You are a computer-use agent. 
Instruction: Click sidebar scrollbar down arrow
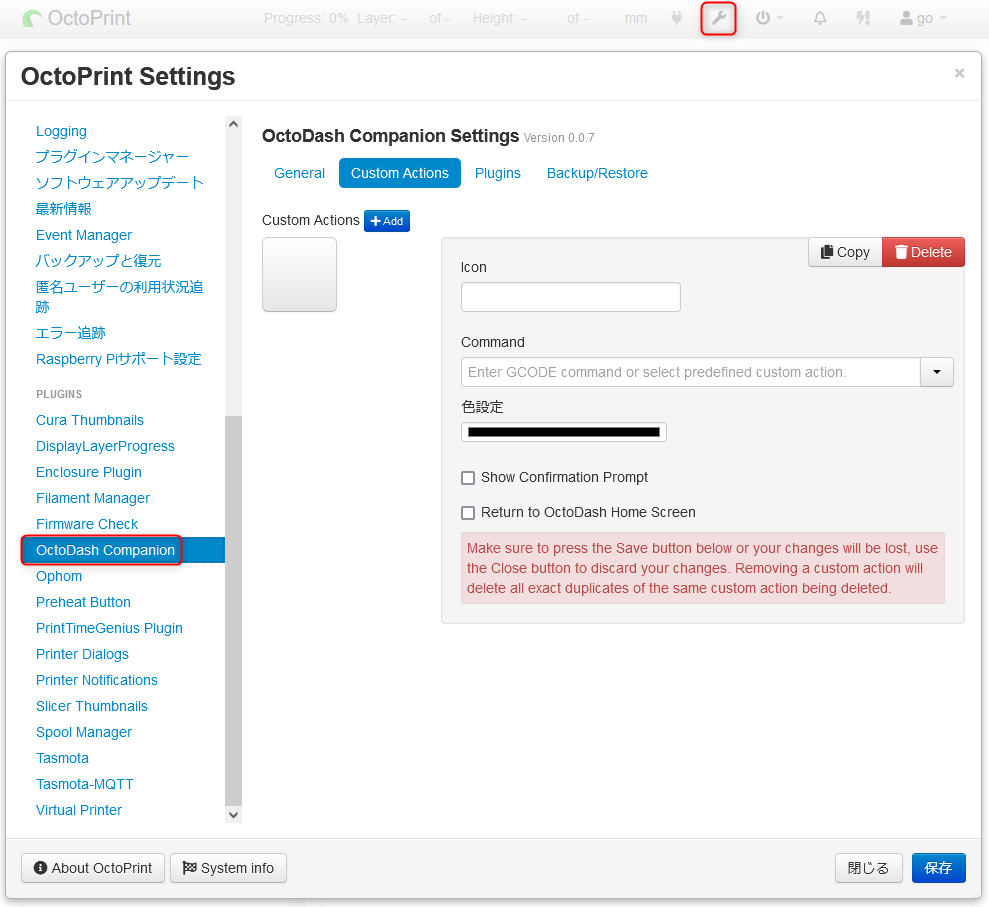(x=233, y=815)
